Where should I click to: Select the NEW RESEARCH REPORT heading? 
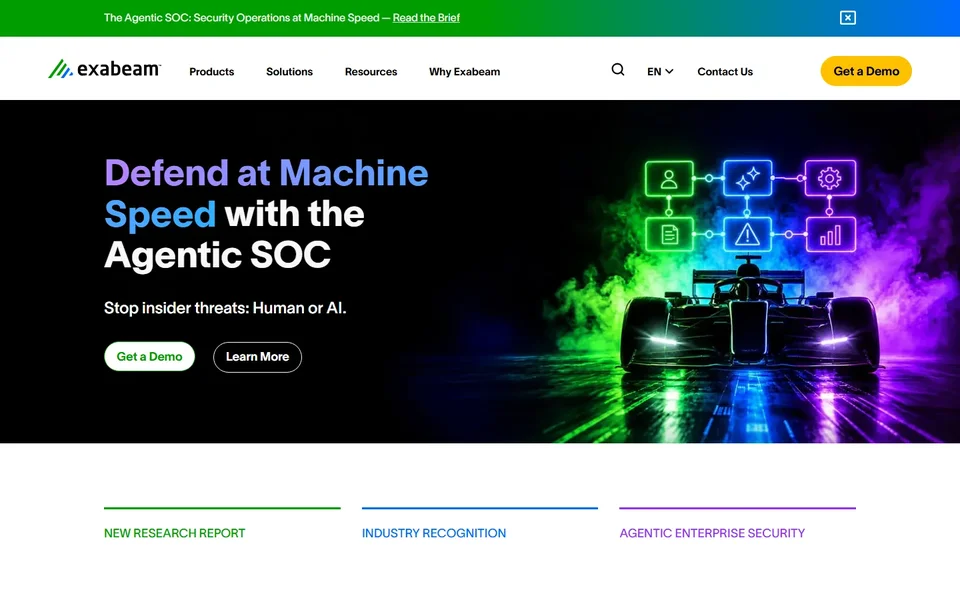[x=174, y=533]
